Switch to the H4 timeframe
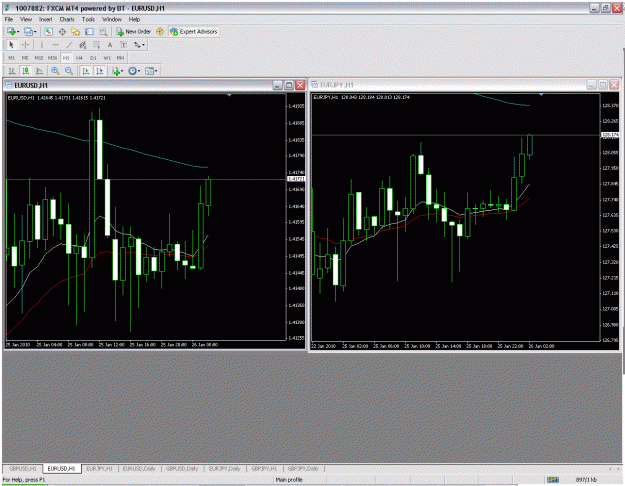This screenshot has height=486, width=625. click(x=79, y=58)
